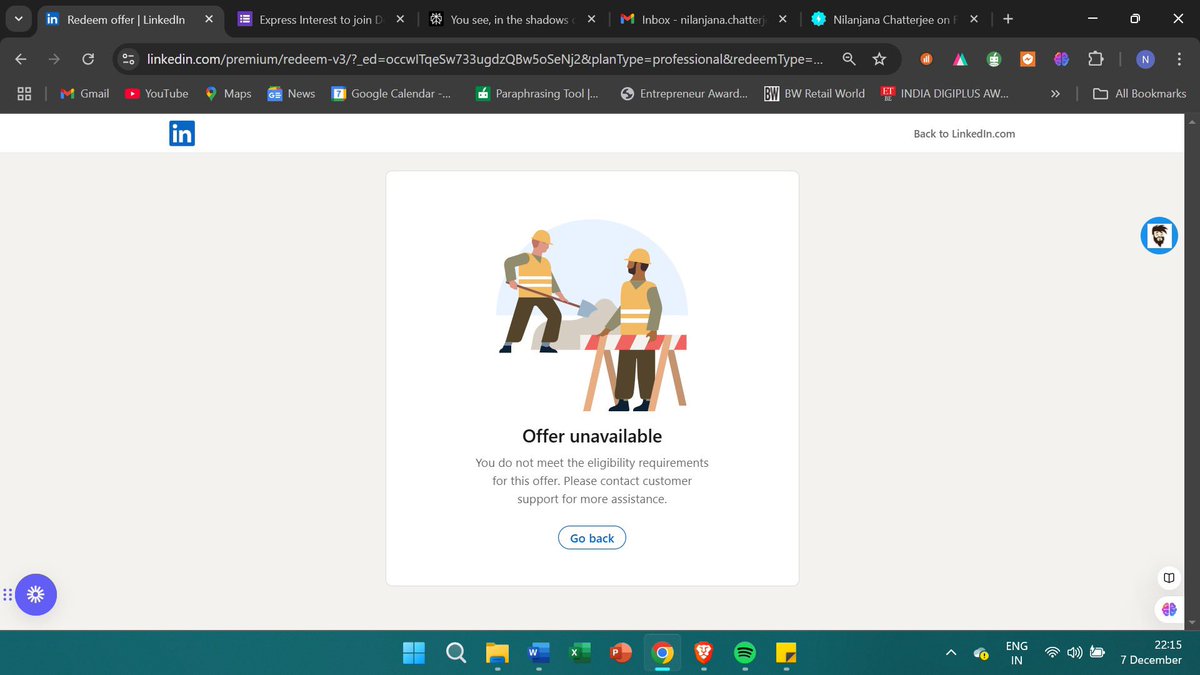Open the Entrepreneur Award bookmark
Viewport: 1200px width, 675px height.
pyautogui.click(x=684, y=93)
